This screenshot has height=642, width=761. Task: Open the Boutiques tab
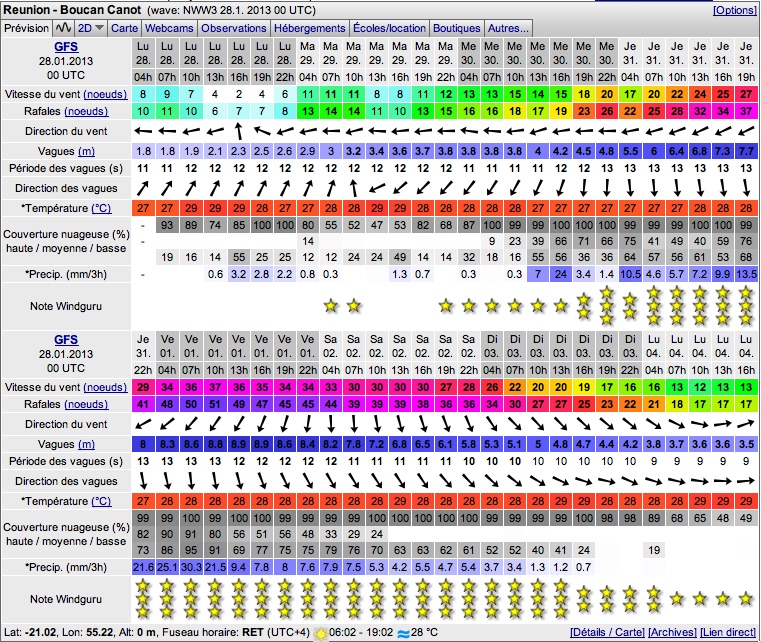459,29
